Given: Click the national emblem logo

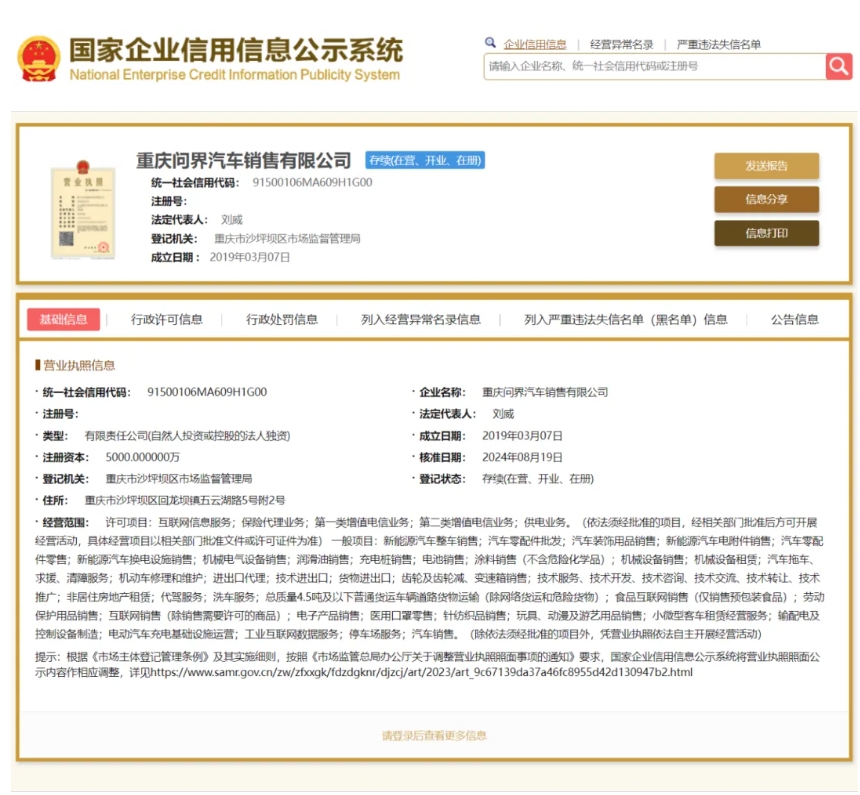Looking at the screenshot, I should (x=38, y=59).
